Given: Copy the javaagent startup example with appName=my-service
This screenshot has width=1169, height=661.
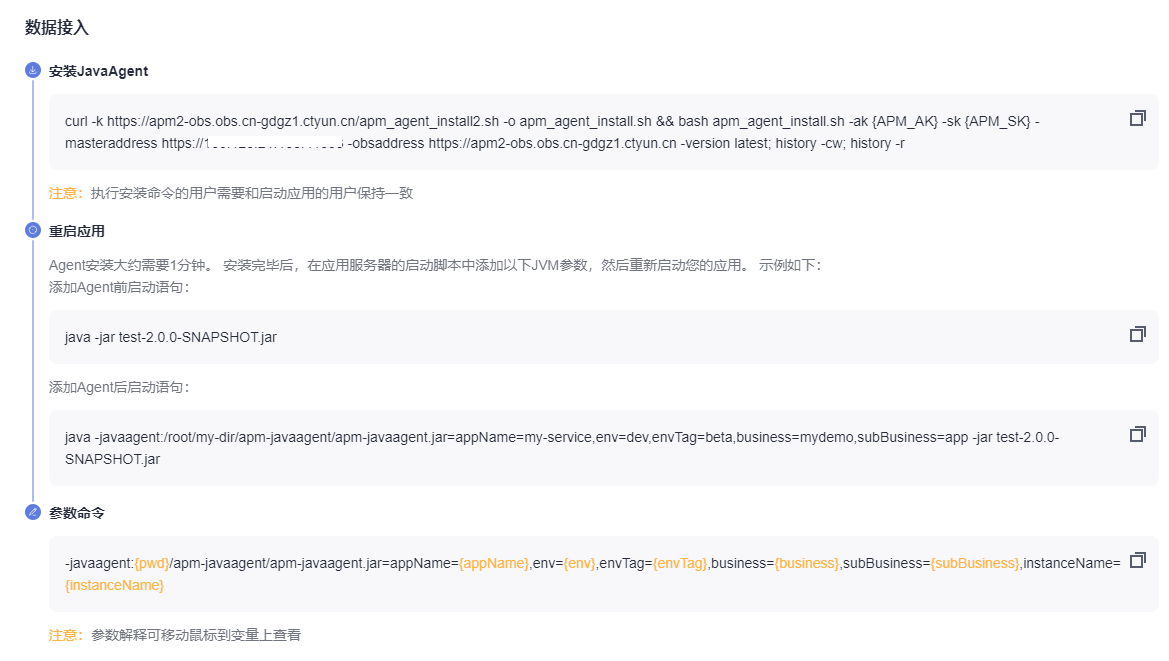Looking at the screenshot, I should 1137,434.
